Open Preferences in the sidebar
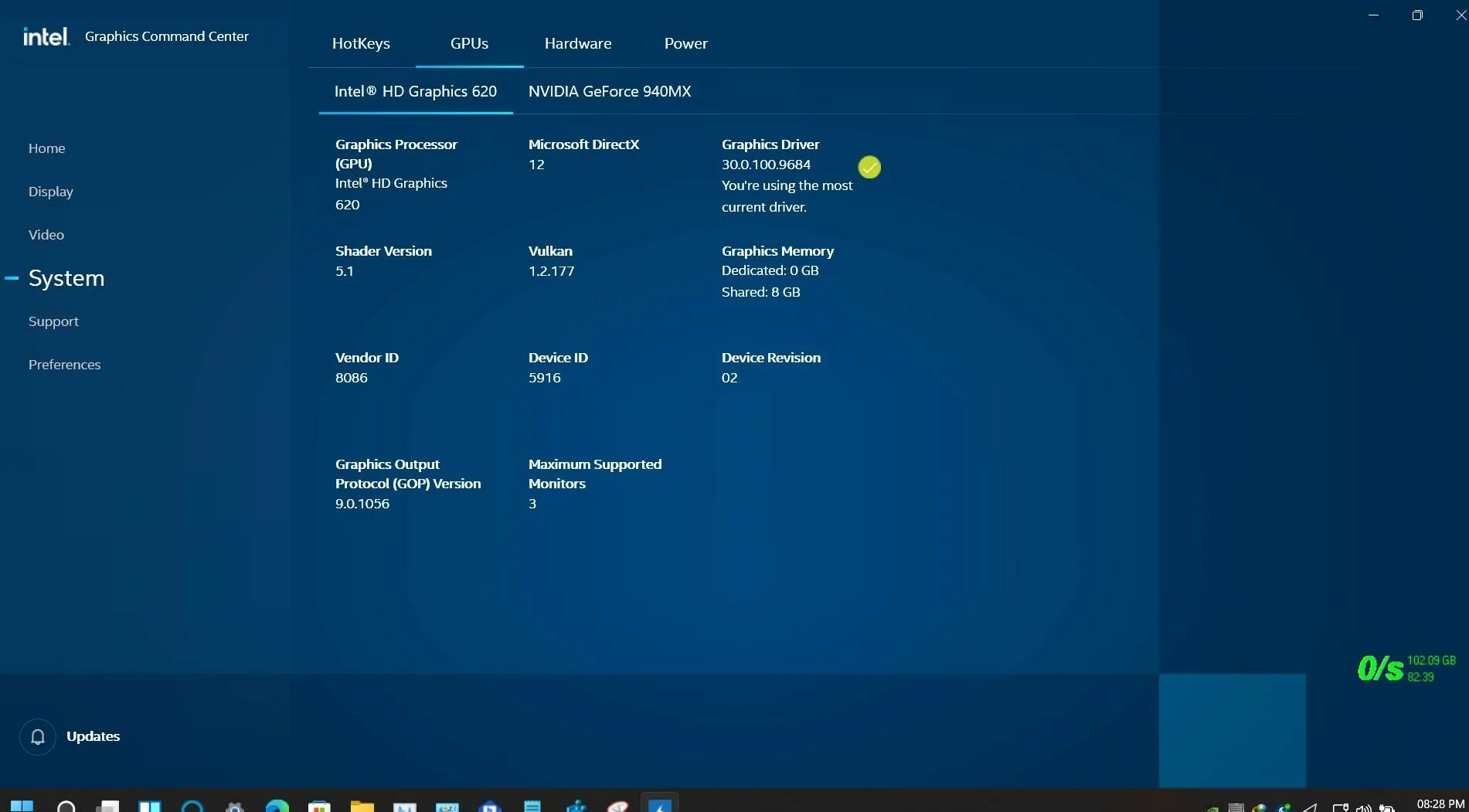This screenshot has height=812, width=1469. 64,365
